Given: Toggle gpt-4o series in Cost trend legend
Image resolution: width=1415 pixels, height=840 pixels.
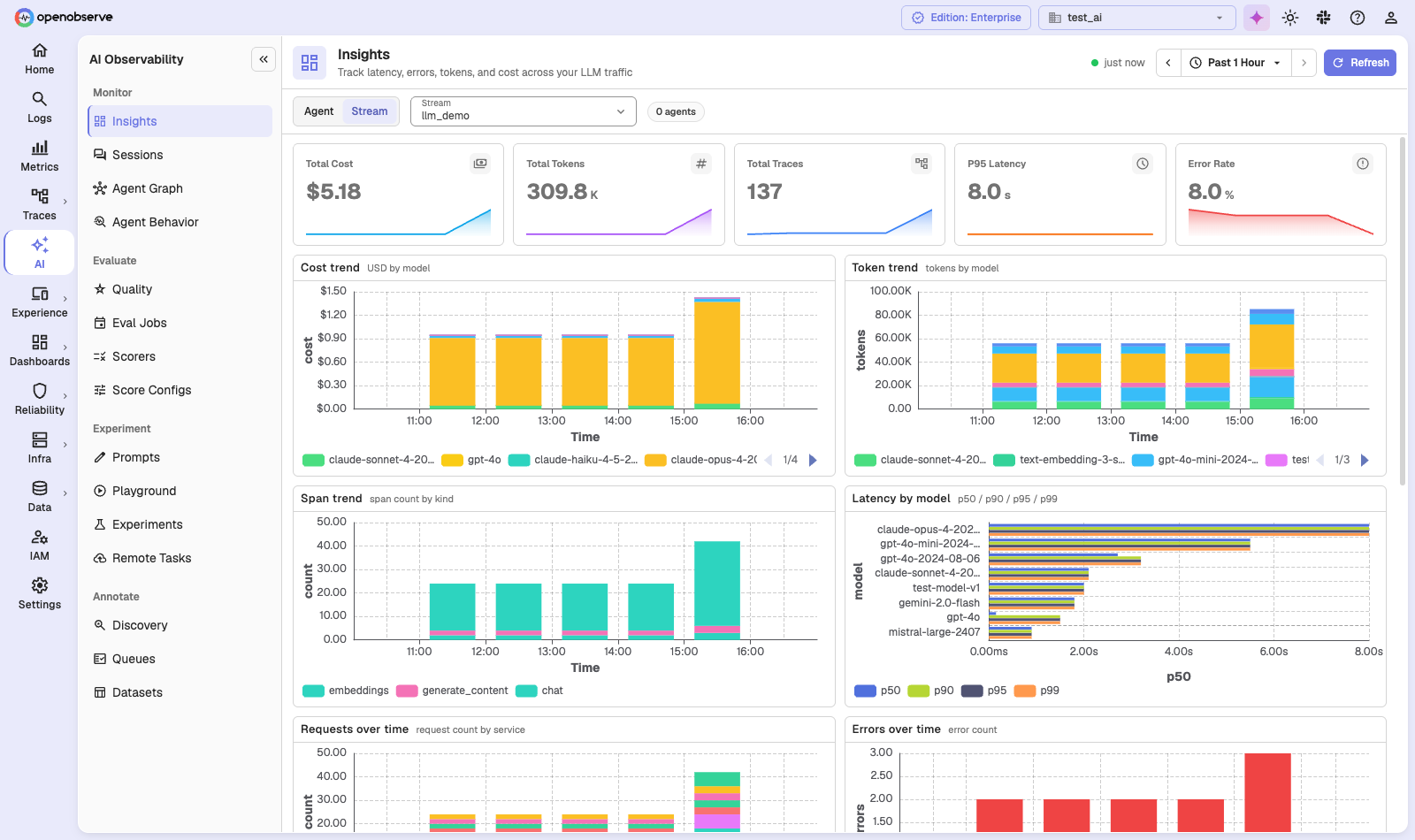Looking at the screenshot, I should 471,460.
